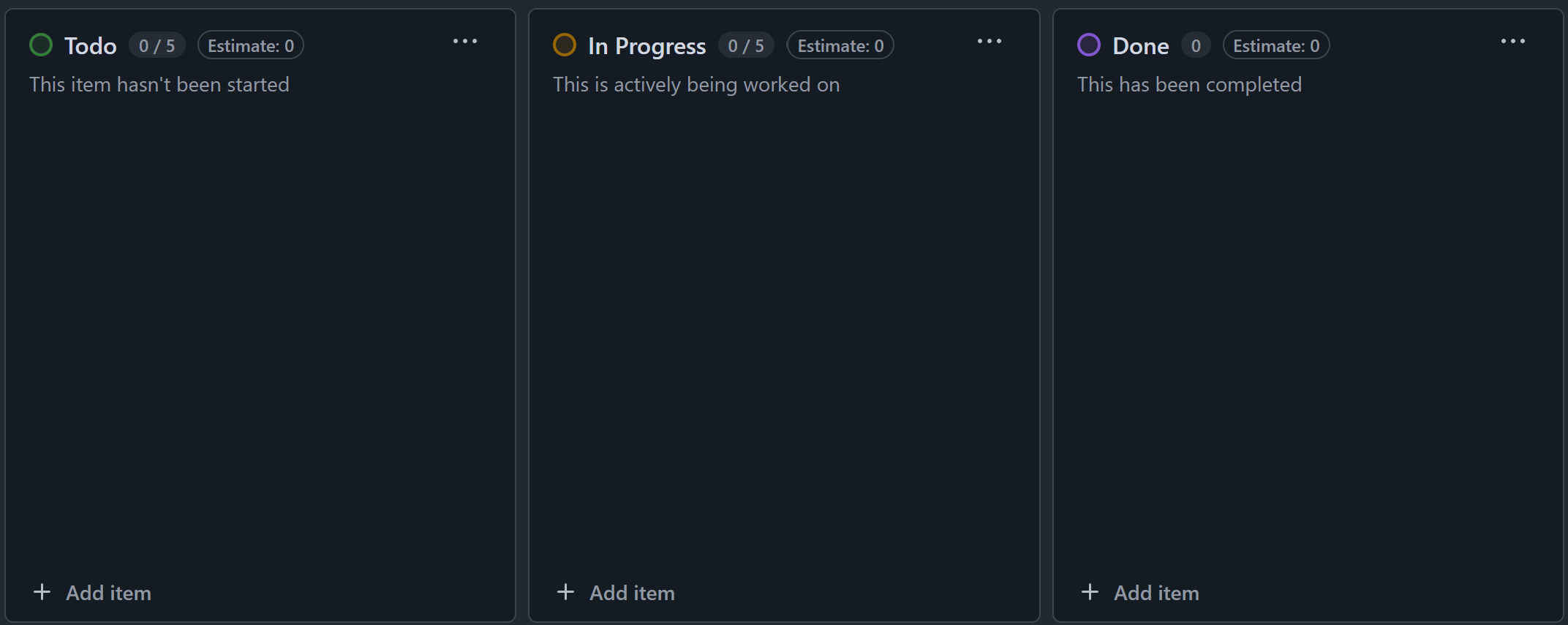Image resolution: width=1568 pixels, height=625 pixels.
Task: Click the green Todo status circle icon
Action: 41,45
